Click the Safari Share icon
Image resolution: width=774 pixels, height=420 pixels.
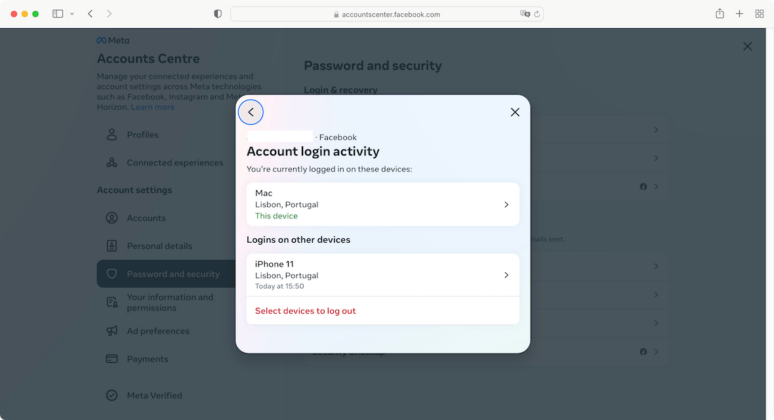(719, 14)
